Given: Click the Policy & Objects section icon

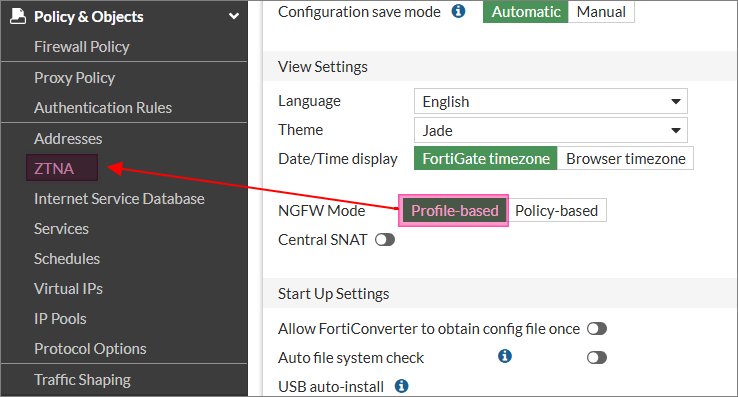Looking at the screenshot, I should [18, 16].
